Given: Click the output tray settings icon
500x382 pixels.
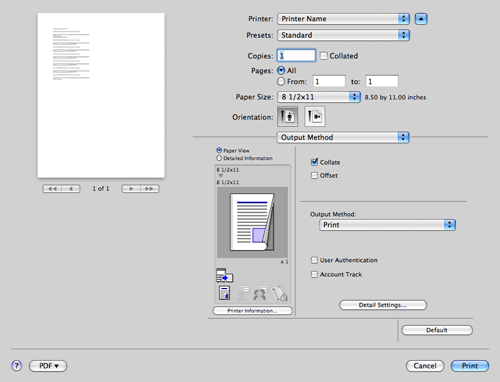Looking at the screenshot, I should point(224,275).
